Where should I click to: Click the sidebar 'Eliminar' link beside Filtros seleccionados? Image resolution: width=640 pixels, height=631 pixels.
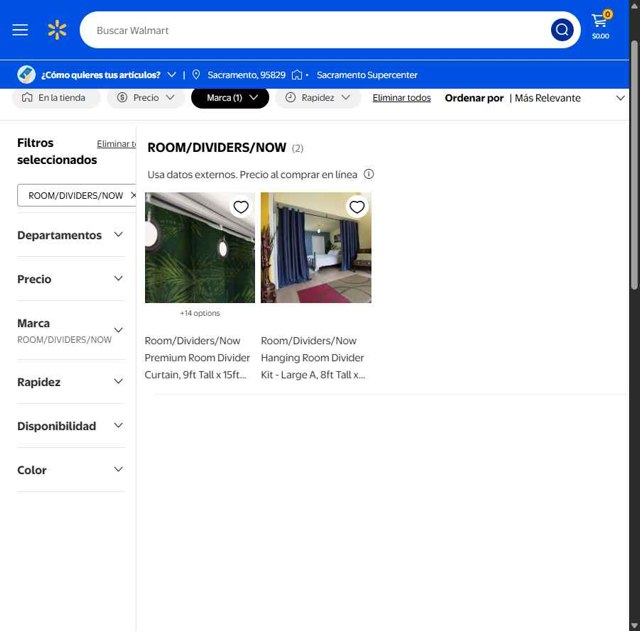point(116,144)
